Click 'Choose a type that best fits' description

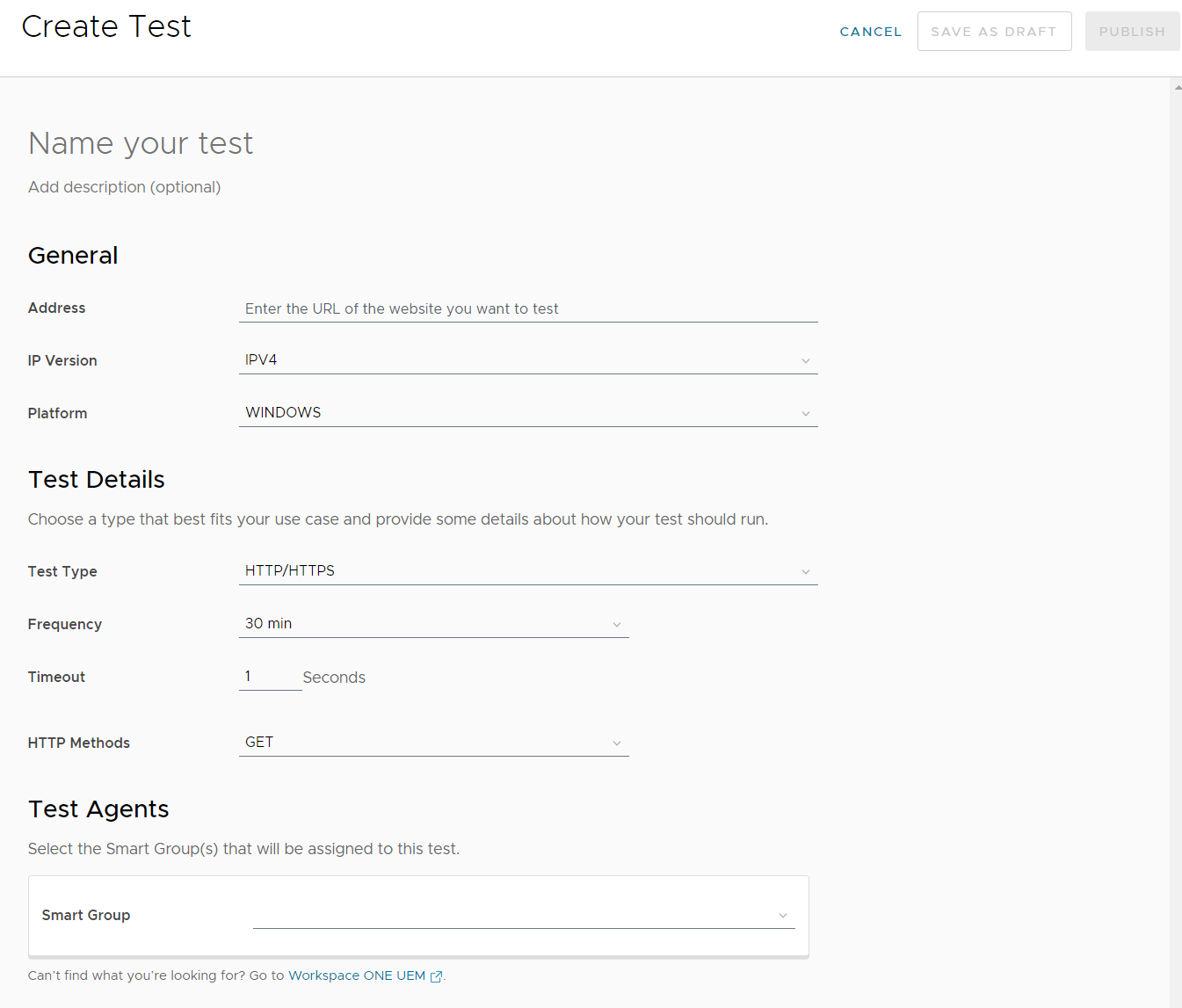(398, 519)
